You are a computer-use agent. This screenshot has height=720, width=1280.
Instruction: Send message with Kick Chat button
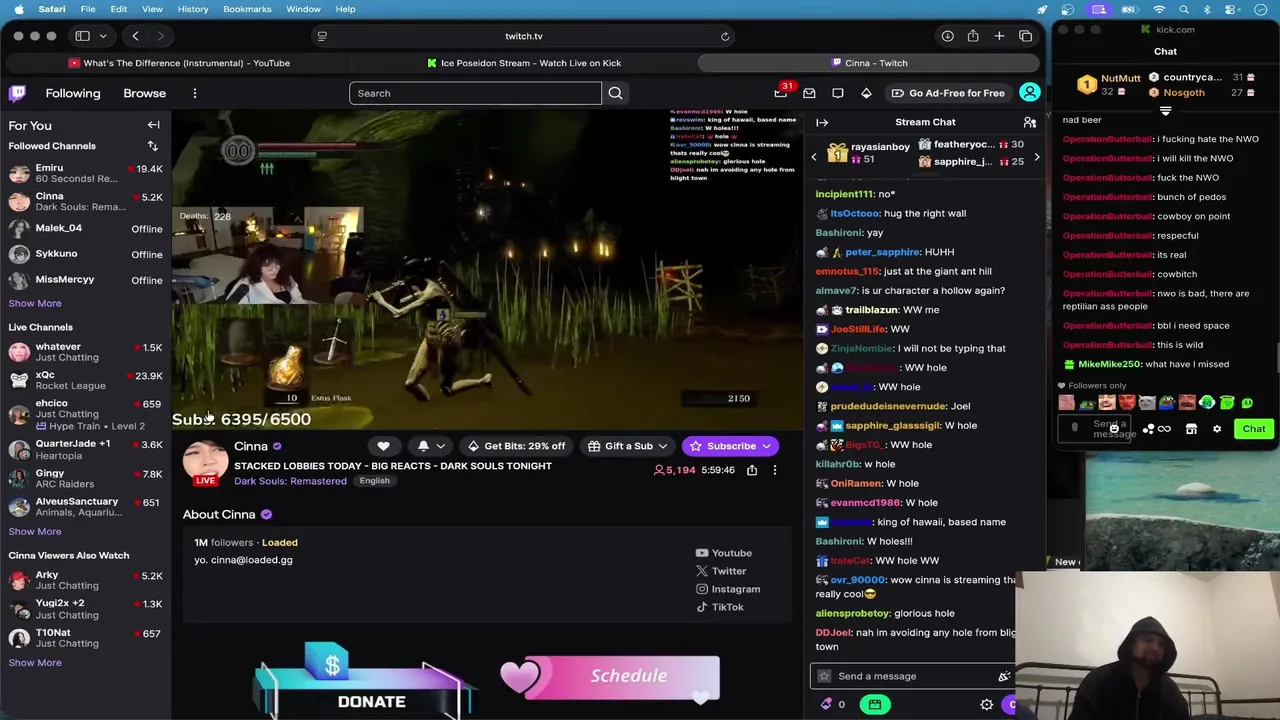point(1254,429)
